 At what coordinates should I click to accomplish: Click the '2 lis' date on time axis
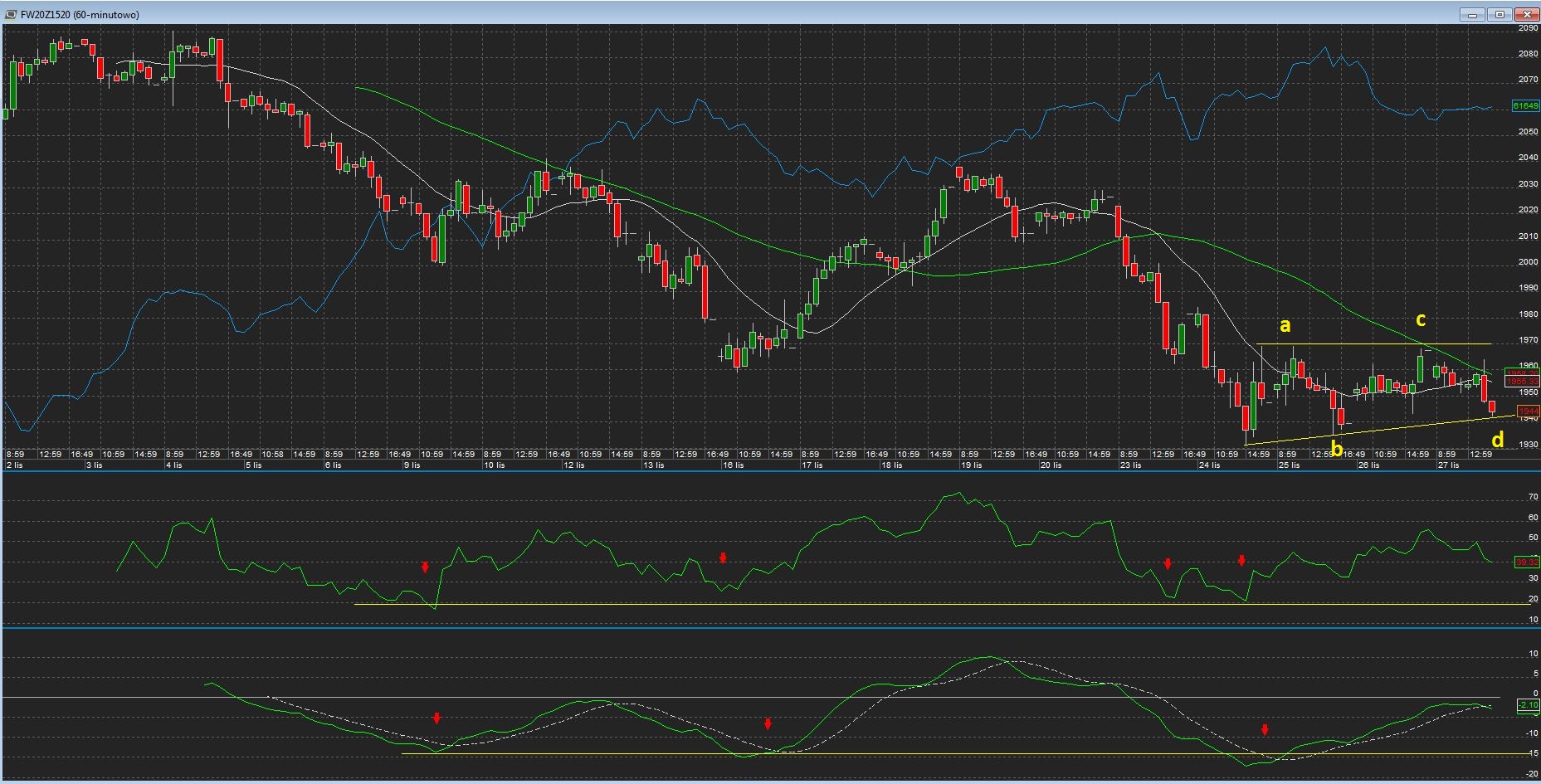(14, 465)
